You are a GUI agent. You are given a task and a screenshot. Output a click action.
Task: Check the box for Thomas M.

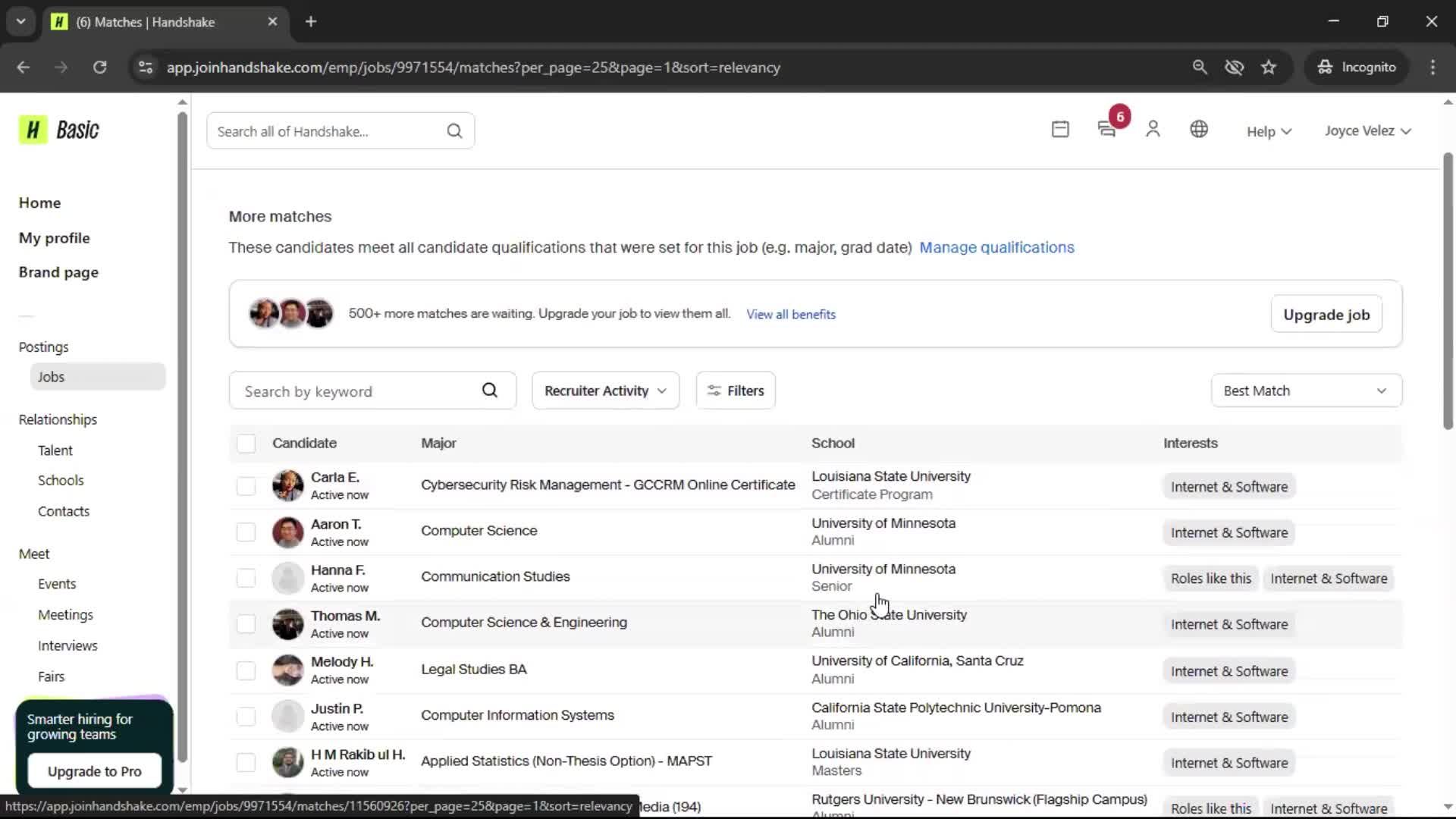246,624
